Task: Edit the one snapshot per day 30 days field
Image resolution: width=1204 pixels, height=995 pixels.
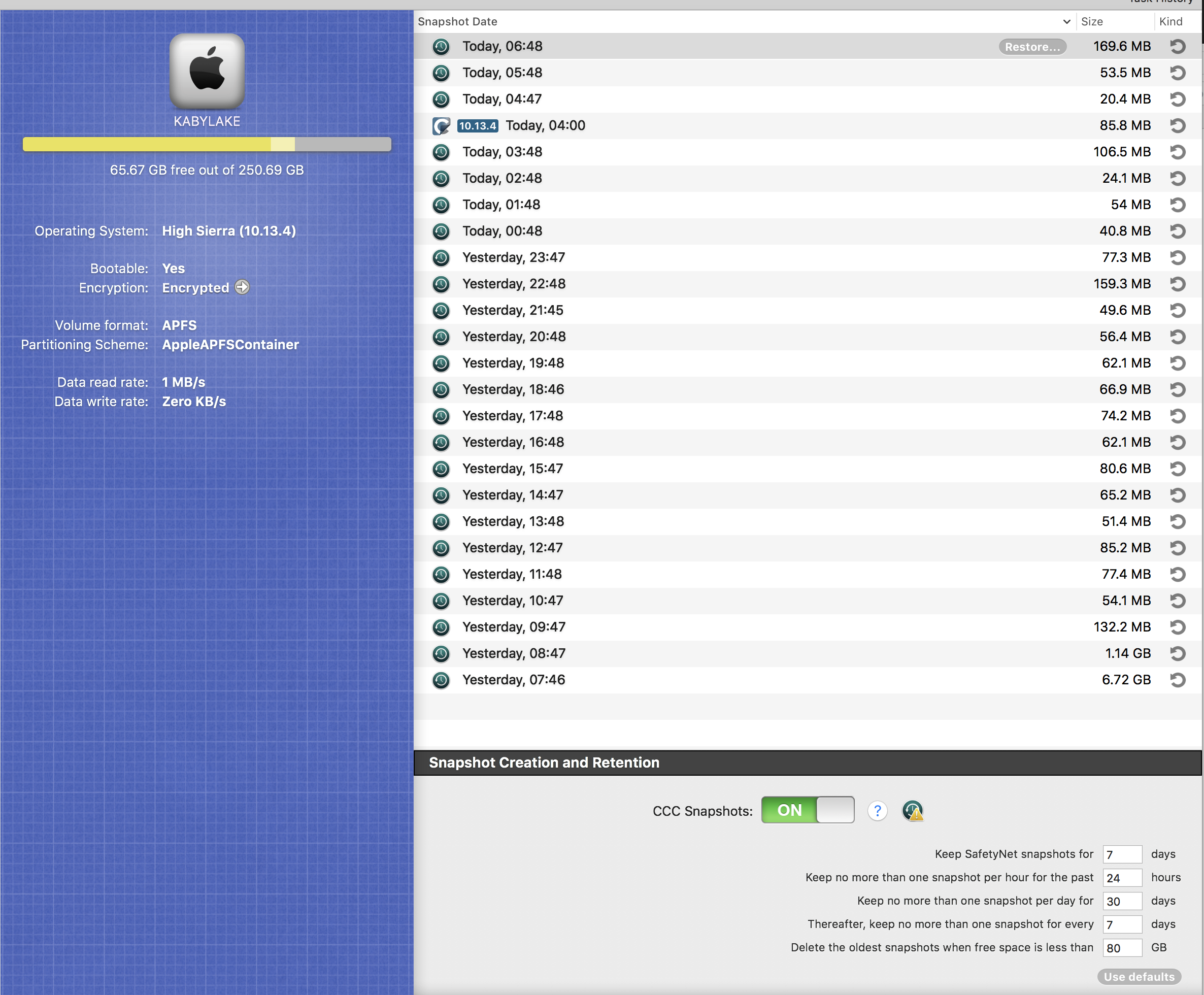Action: 1122,901
